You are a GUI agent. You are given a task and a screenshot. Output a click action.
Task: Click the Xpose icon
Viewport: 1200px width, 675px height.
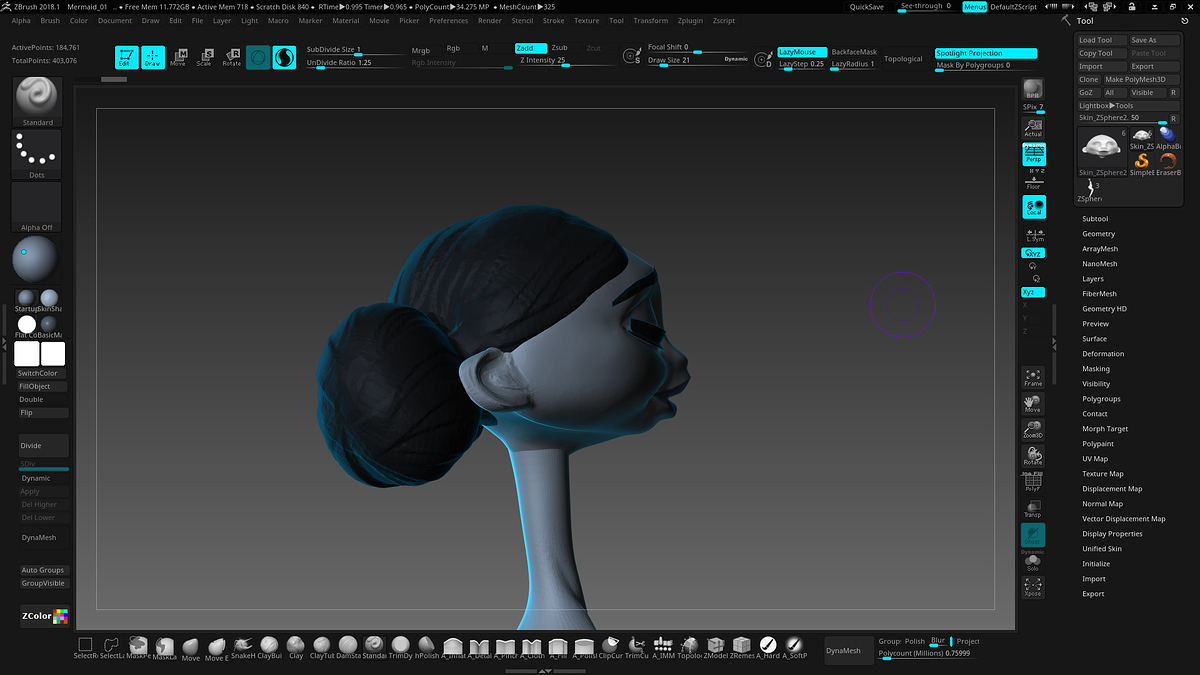(x=1033, y=587)
